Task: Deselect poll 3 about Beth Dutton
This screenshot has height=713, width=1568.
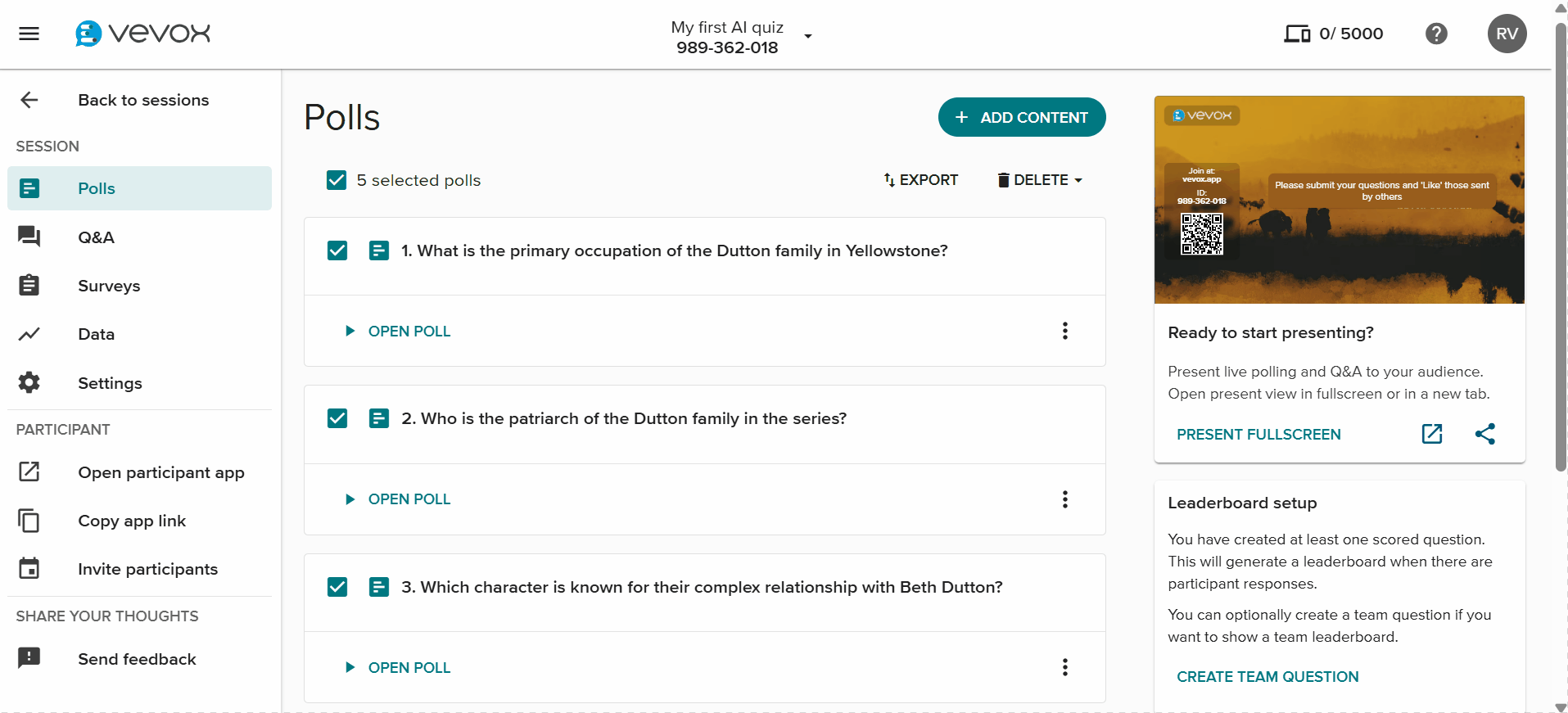Action: [337, 587]
